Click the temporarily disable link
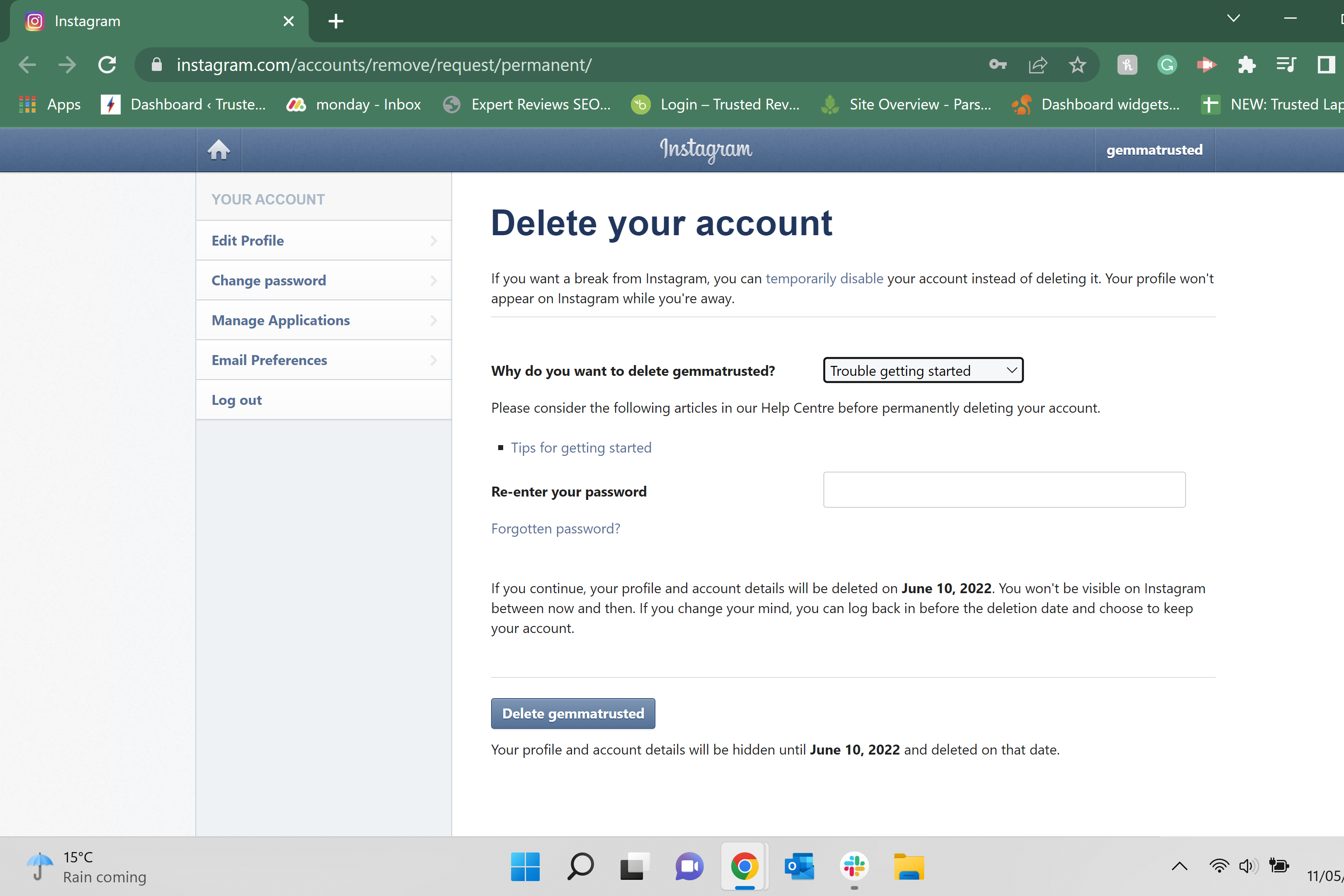Image resolution: width=1344 pixels, height=896 pixels. pos(824,278)
